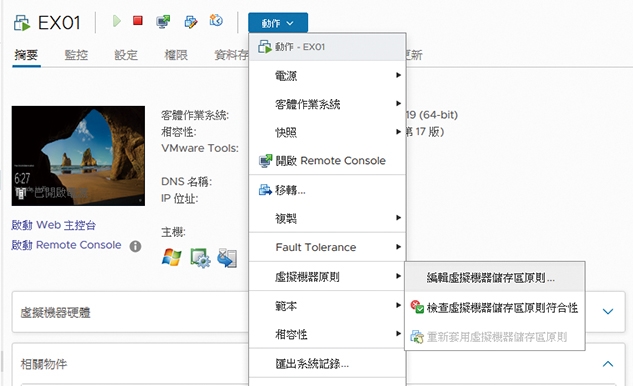Choose 開啟 Remote Console from the menu

click(x=327, y=161)
